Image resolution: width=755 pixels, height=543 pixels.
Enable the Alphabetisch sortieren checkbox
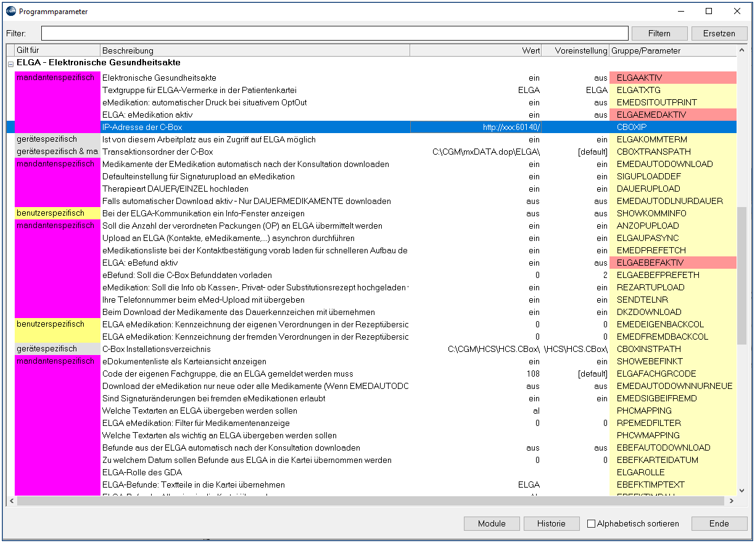(591, 524)
